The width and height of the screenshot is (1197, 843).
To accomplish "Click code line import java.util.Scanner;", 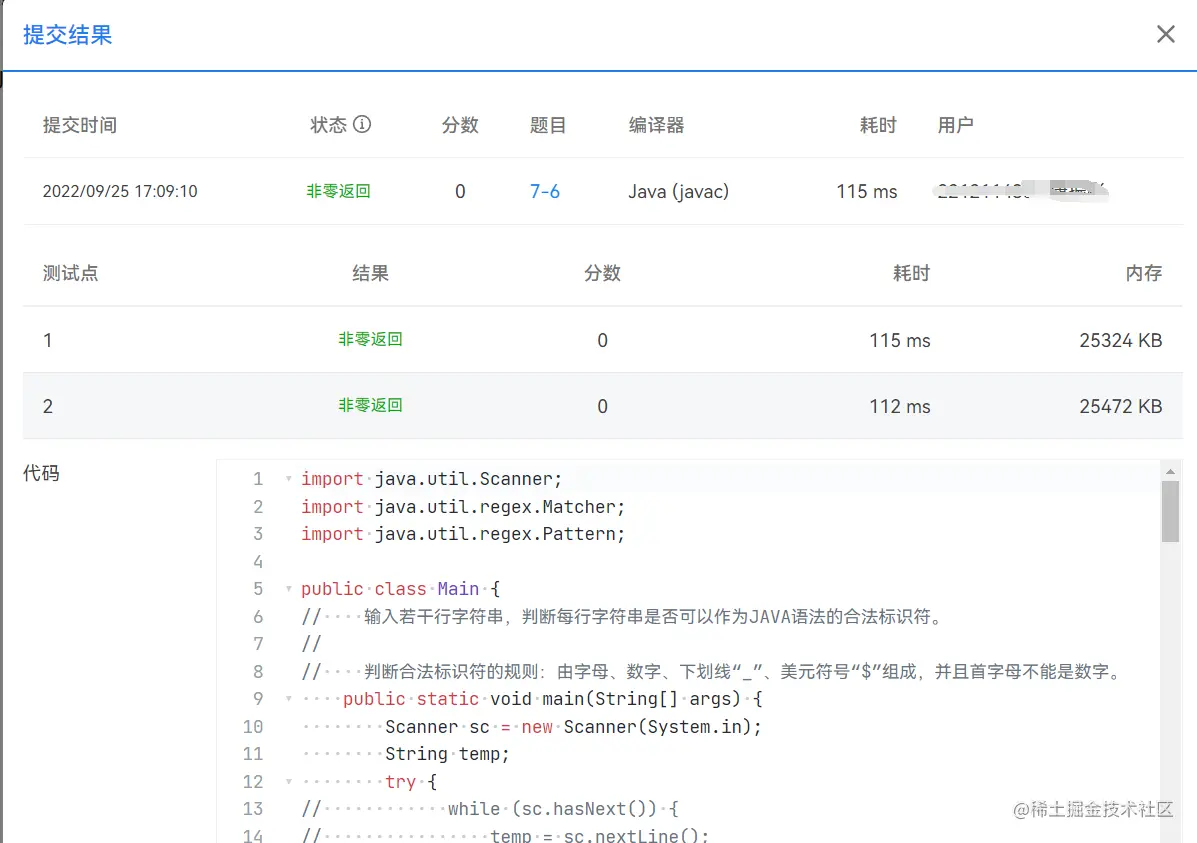I will [431, 479].
